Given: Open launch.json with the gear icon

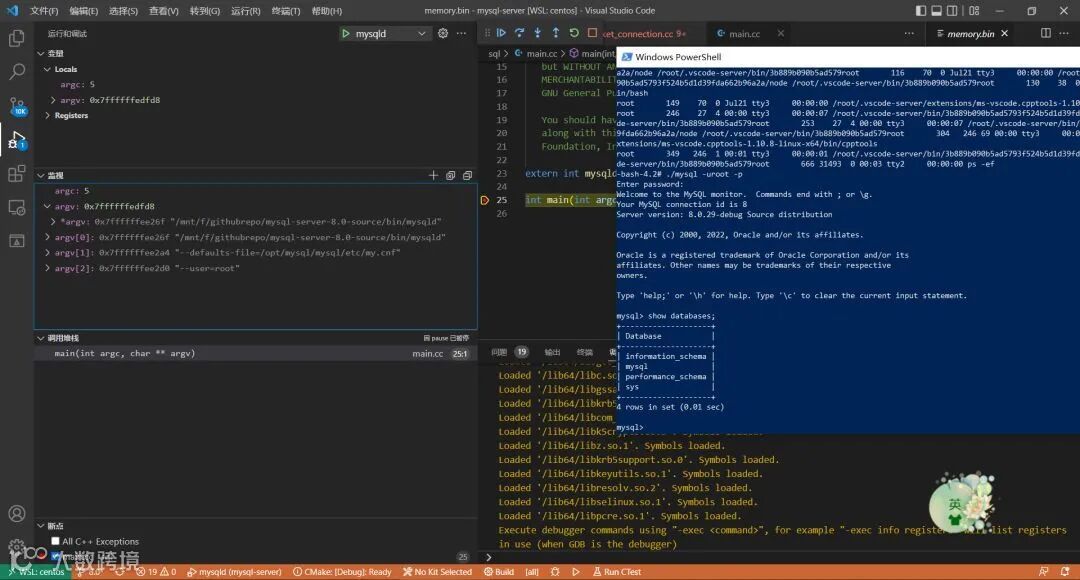Looking at the screenshot, I should [x=443, y=33].
